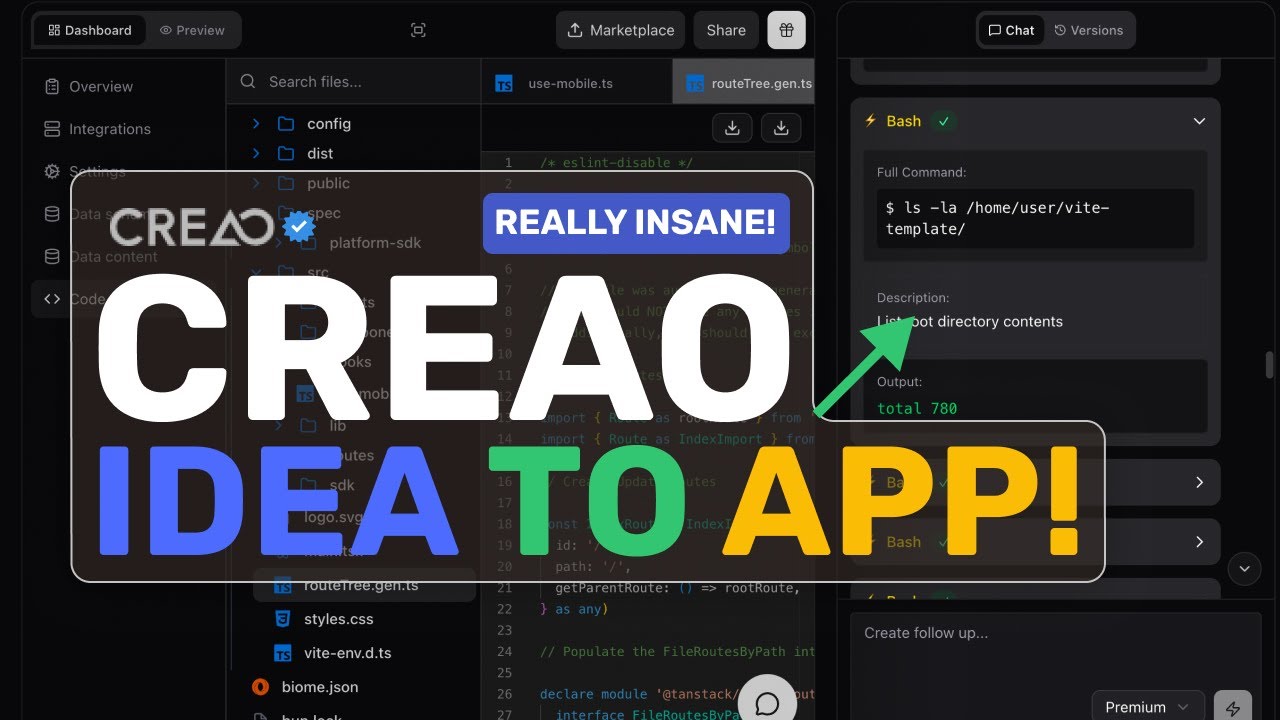Open styles.css in the file tree
Viewport: 1280px width, 720px height.
tap(338, 619)
